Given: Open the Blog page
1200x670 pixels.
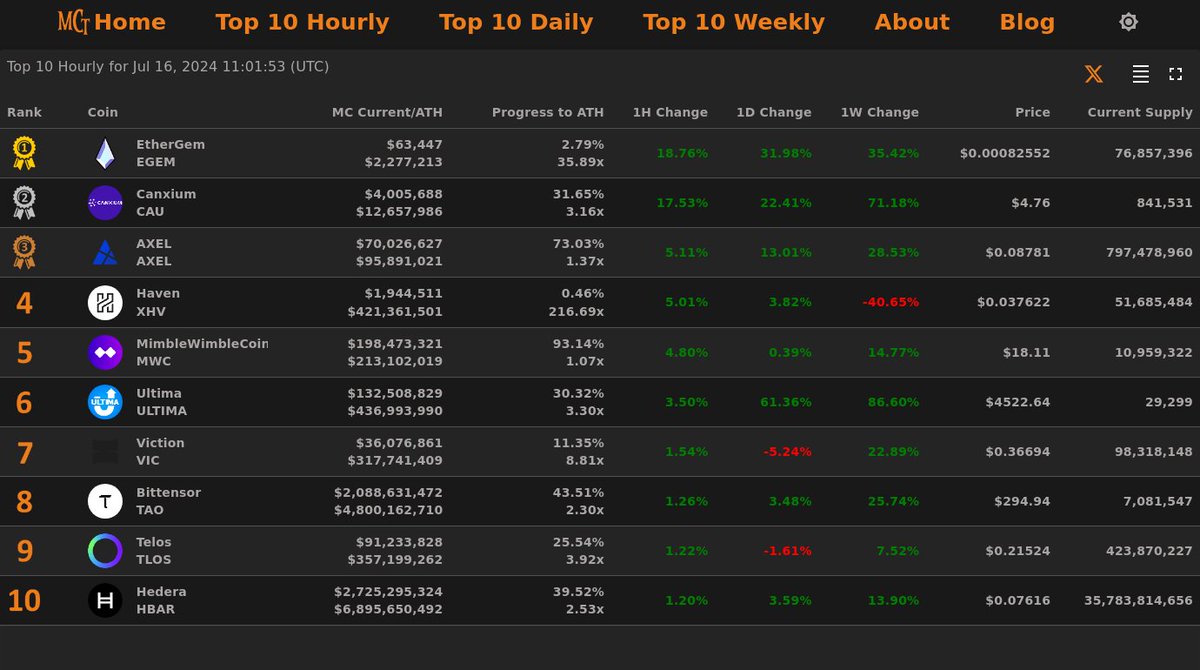Looking at the screenshot, I should tap(1027, 22).
